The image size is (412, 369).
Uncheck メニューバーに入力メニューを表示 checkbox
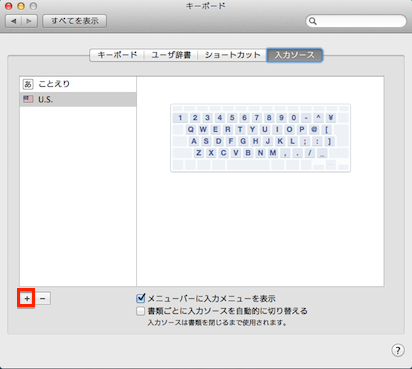pos(141,298)
